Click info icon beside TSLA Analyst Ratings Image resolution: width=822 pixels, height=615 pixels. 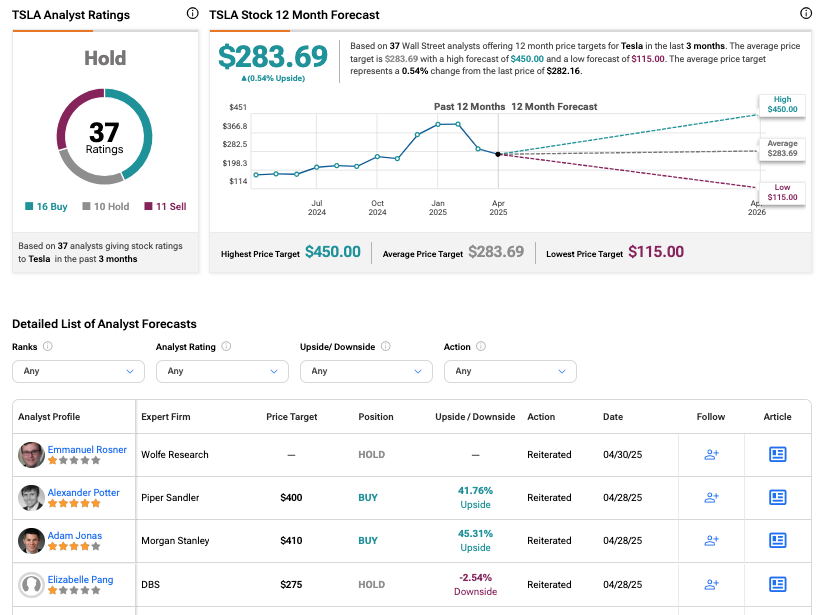click(192, 14)
